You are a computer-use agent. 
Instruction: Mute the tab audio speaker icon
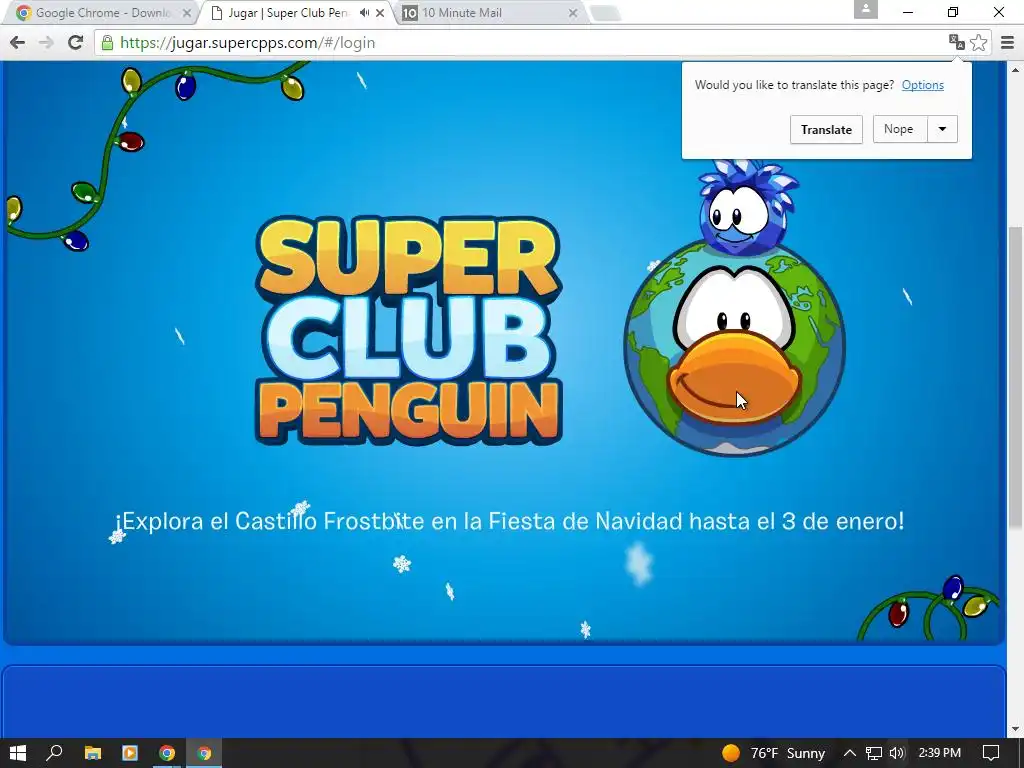click(x=364, y=12)
